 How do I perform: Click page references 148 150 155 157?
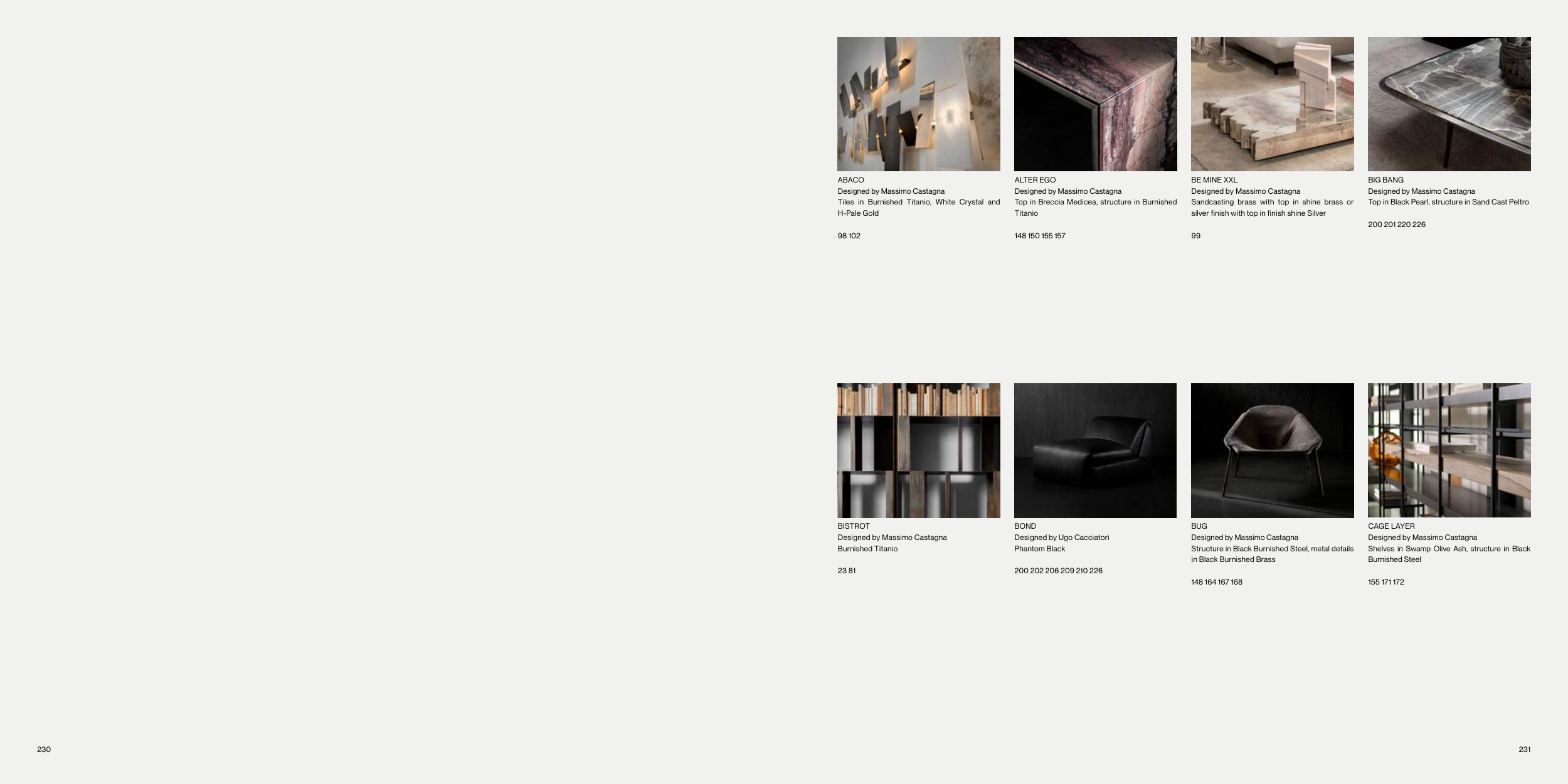click(1039, 236)
